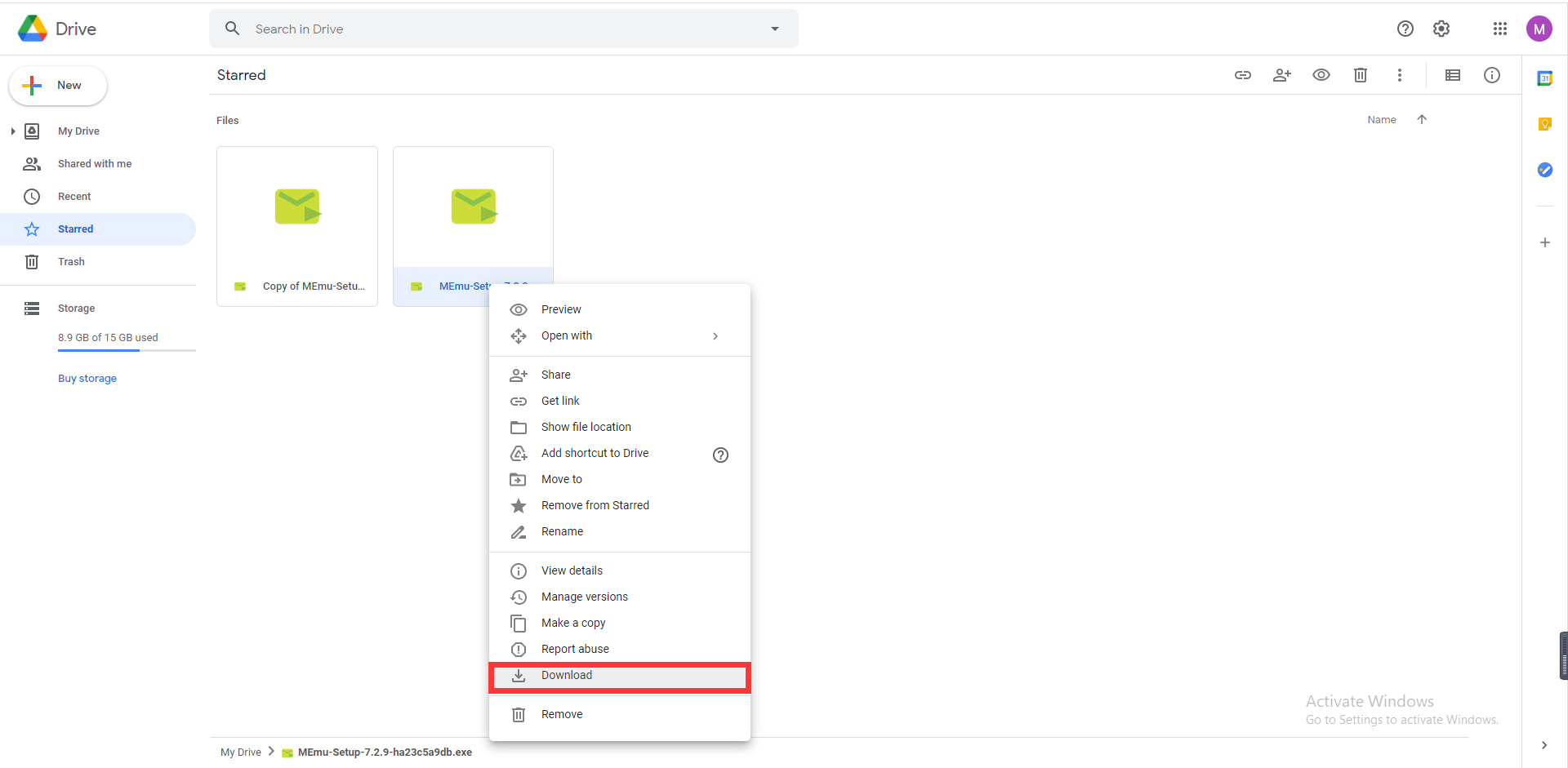Open the Tasks icon in the side panel

point(1544,170)
